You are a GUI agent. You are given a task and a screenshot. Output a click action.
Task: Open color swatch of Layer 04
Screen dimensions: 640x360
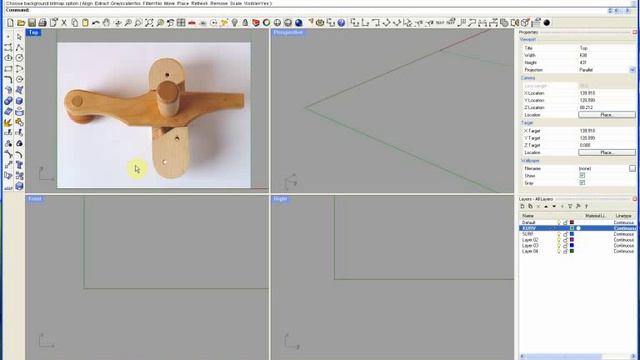[572, 251]
